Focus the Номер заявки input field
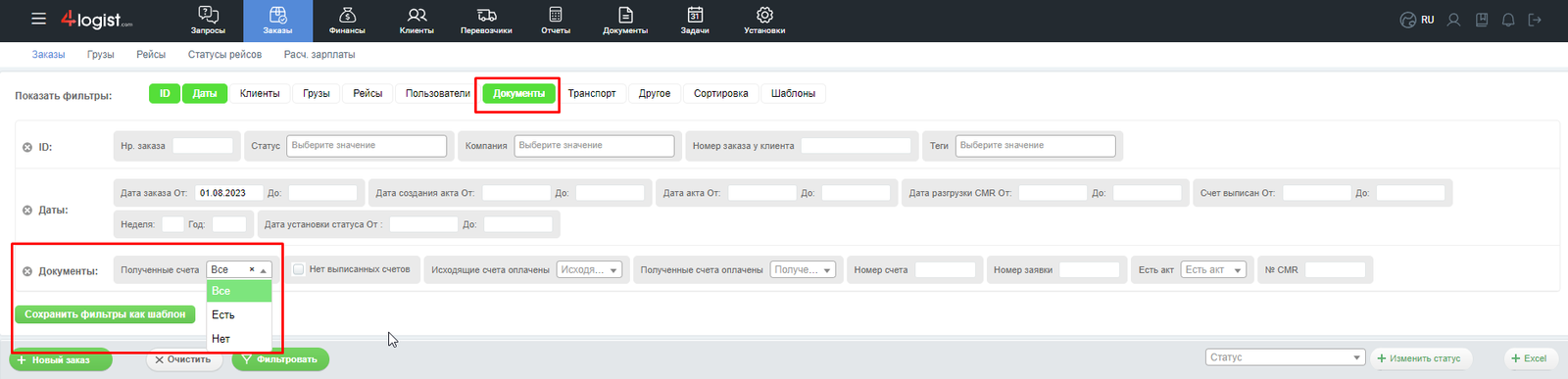 1089,270
